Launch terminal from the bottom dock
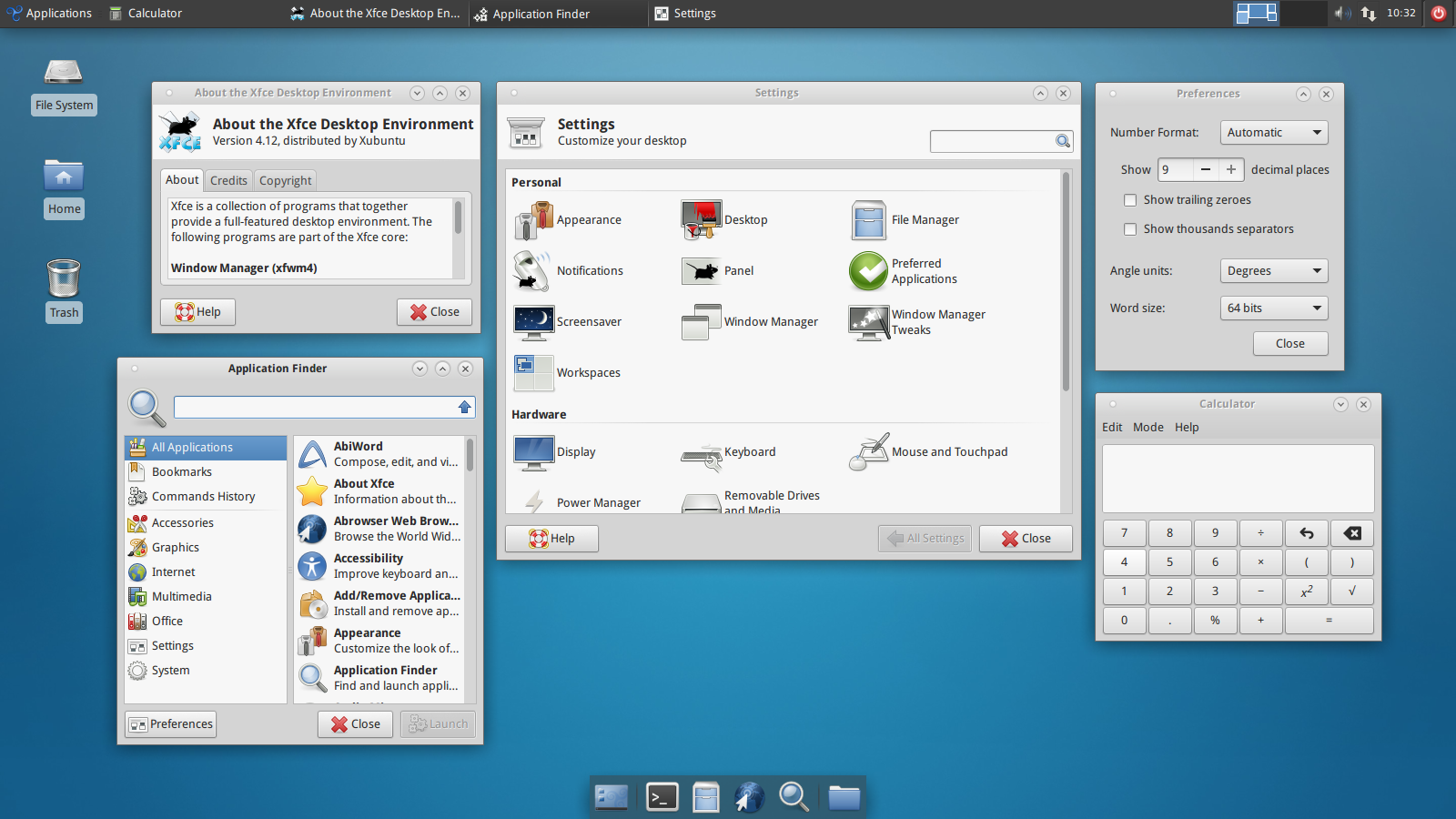The height and width of the screenshot is (819, 1456). (662, 797)
